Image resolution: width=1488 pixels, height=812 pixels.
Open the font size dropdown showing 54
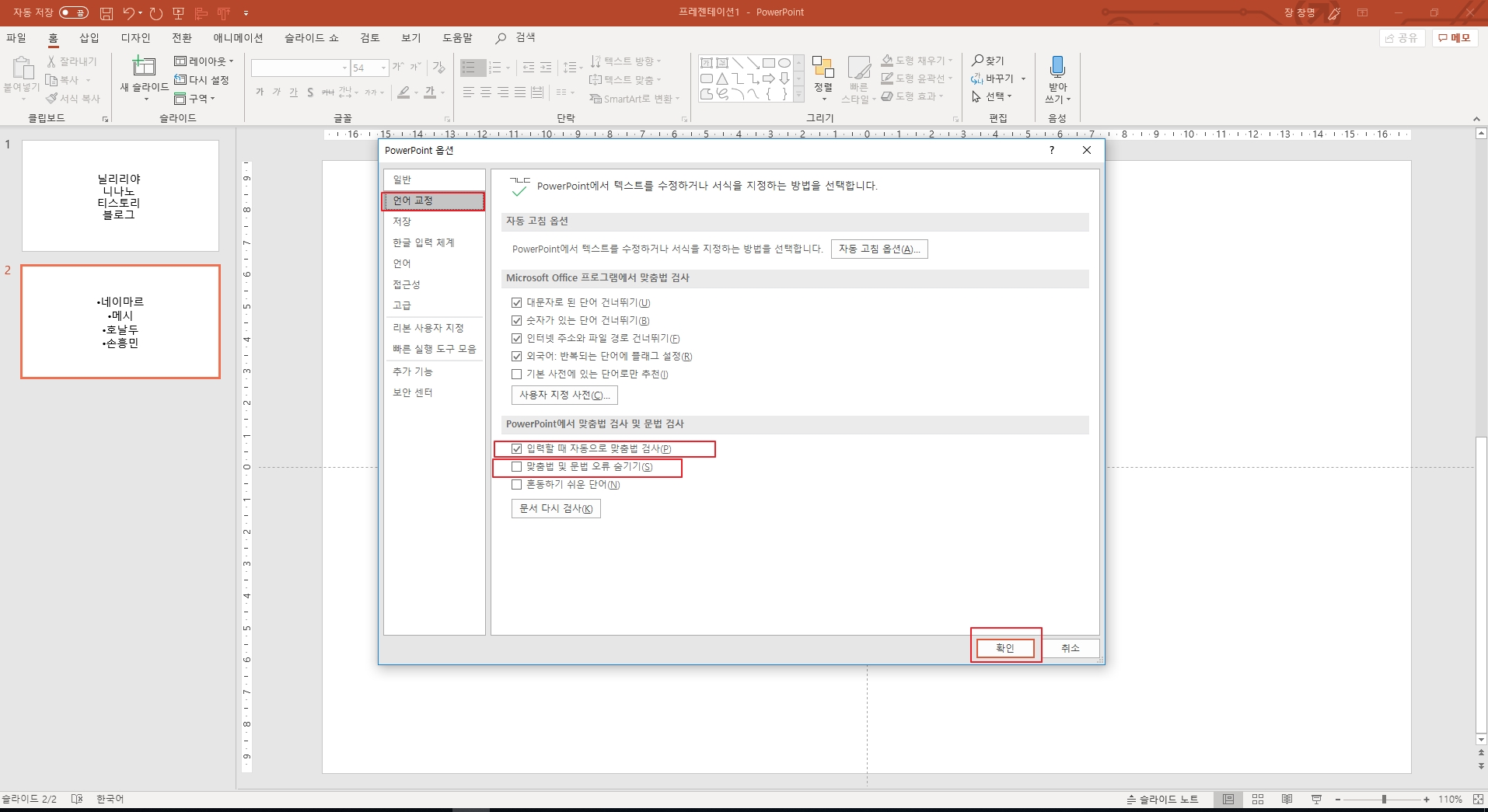pos(383,68)
